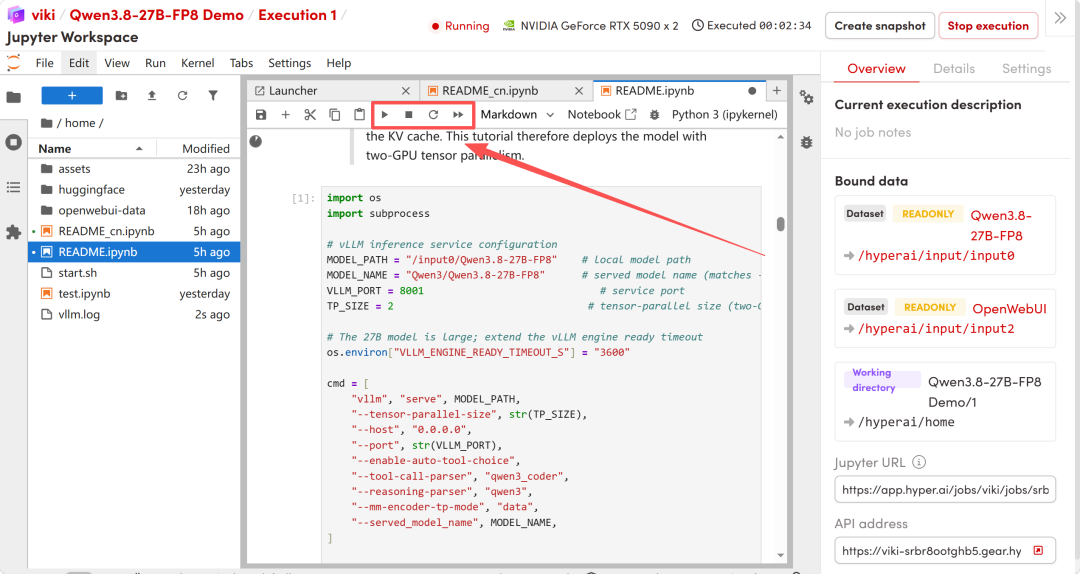Restart the kernel with the circular arrow icon
Viewport: 1080px width, 574px height.
433,114
